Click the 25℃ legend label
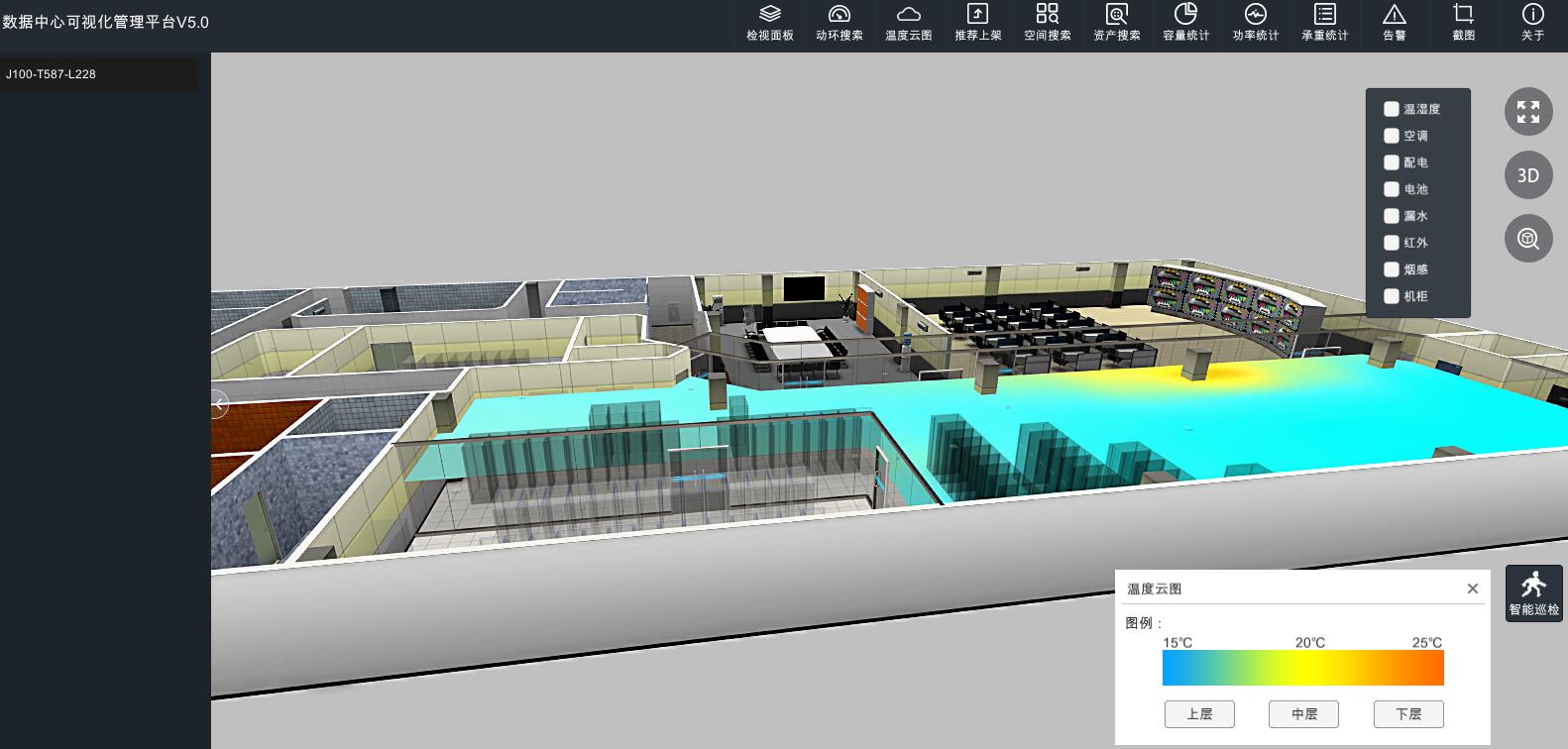The width and height of the screenshot is (1568, 749). 1427,643
